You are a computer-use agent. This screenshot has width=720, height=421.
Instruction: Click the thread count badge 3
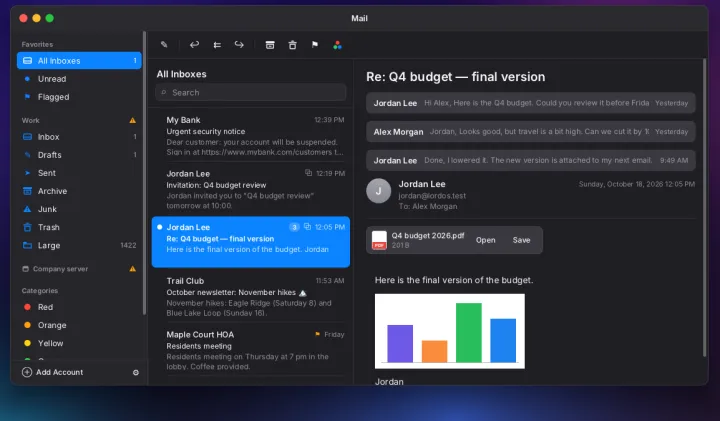point(294,227)
